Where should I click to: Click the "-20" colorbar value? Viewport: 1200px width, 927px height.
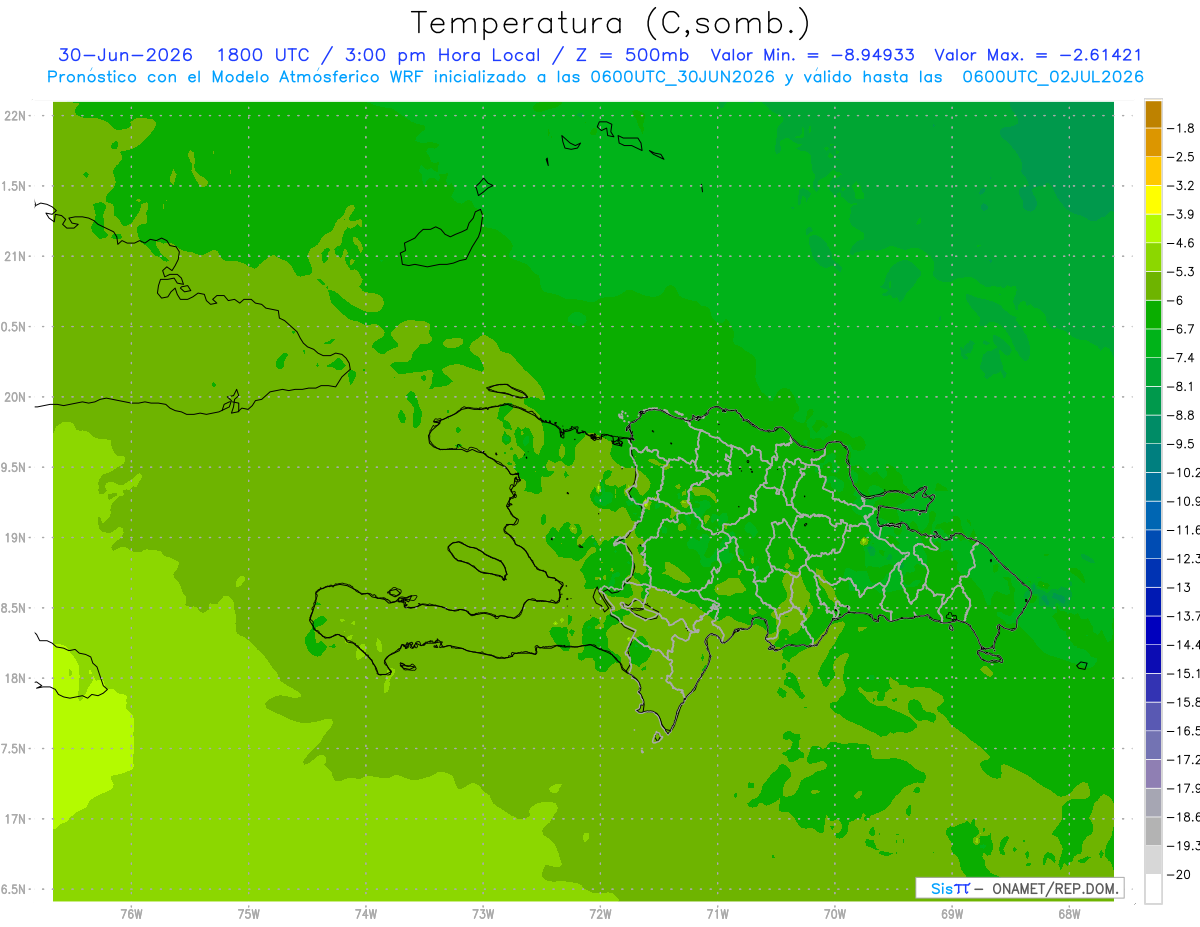pyautogui.click(x=1179, y=875)
